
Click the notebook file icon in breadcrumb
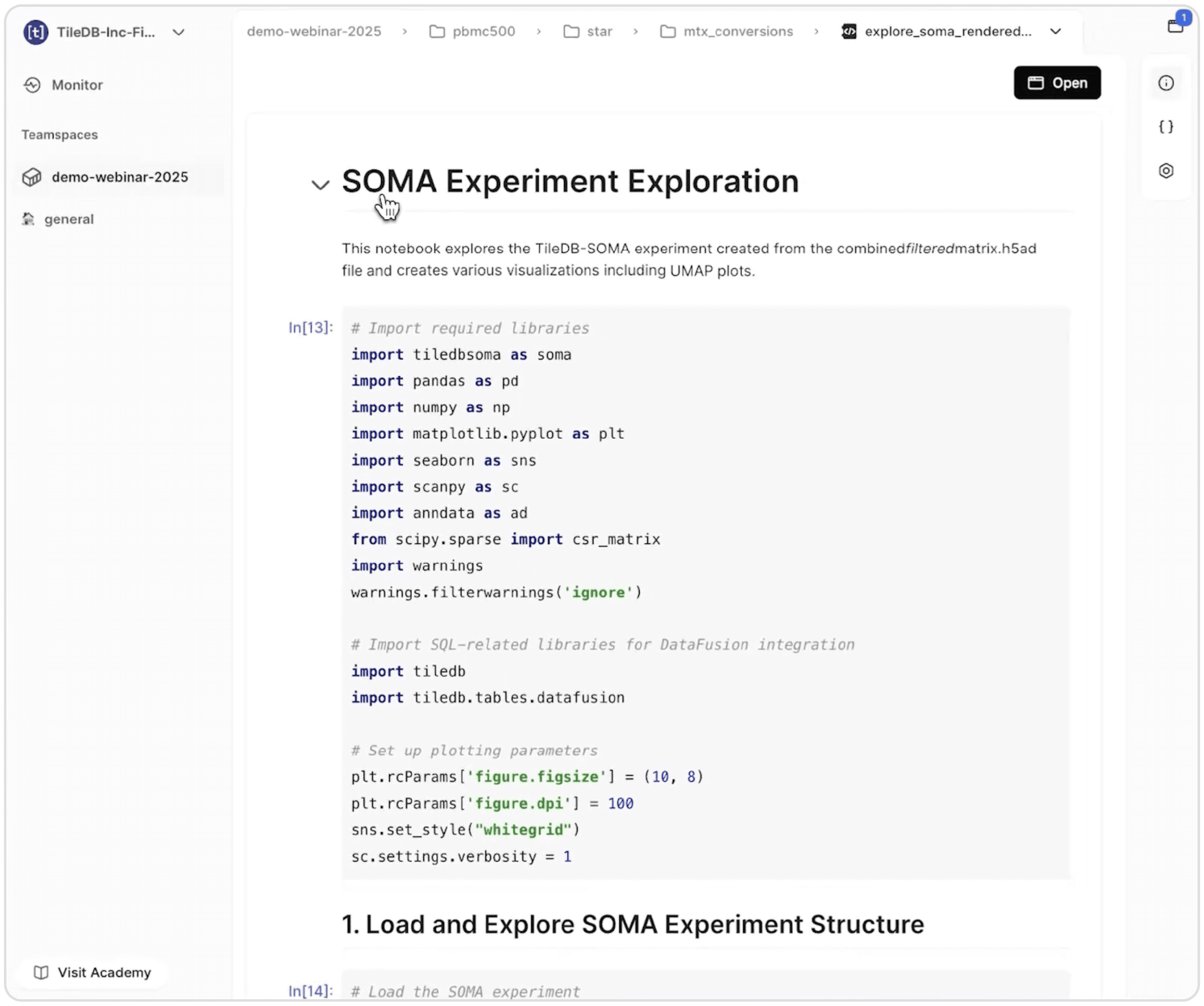pos(849,31)
